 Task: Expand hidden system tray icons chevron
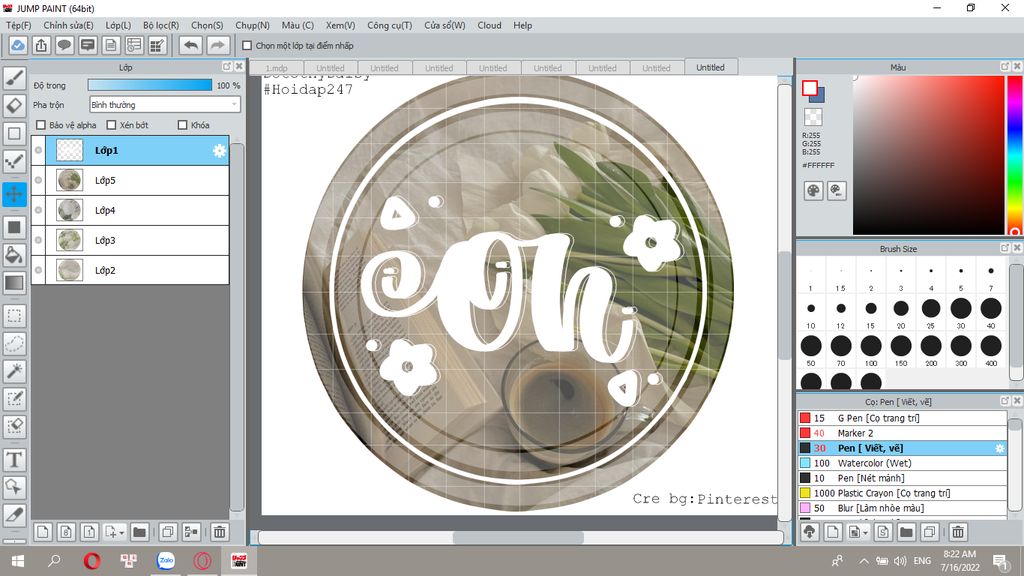(x=863, y=561)
